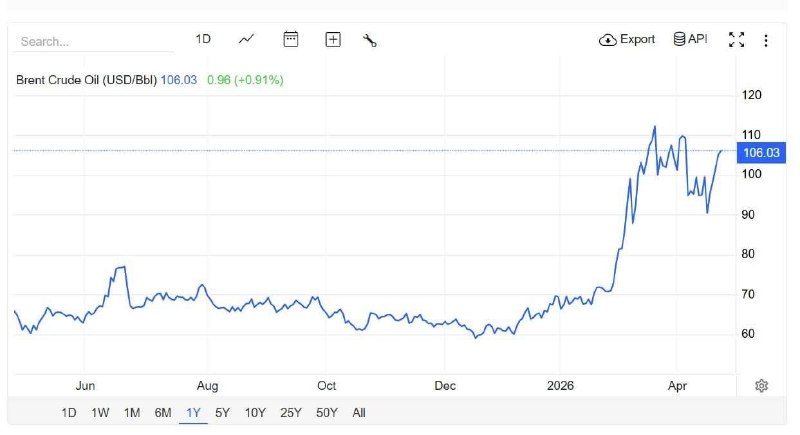
Task: Switch to 10Y time range
Action: [255, 412]
